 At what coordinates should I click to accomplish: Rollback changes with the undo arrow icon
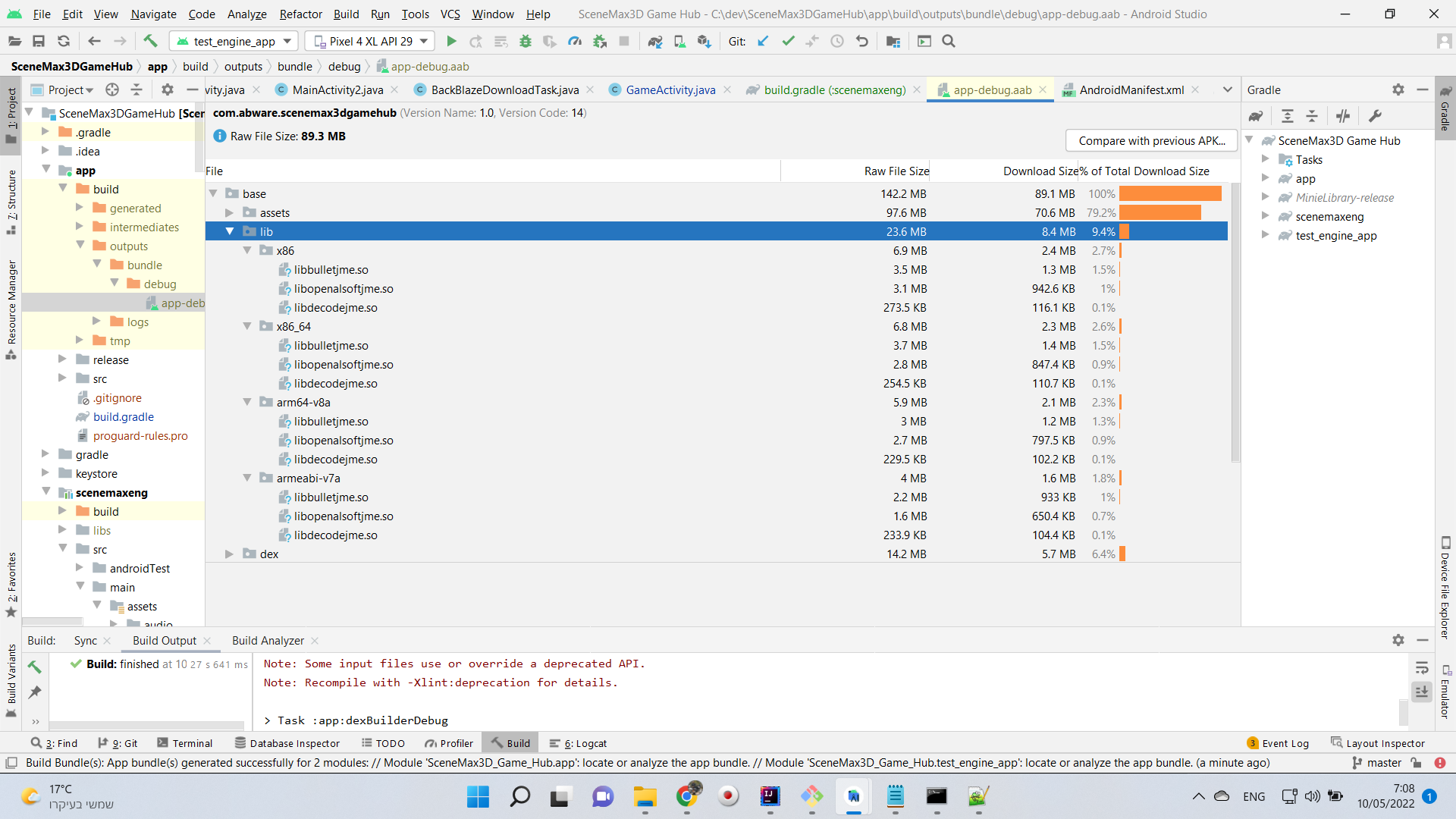861,42
